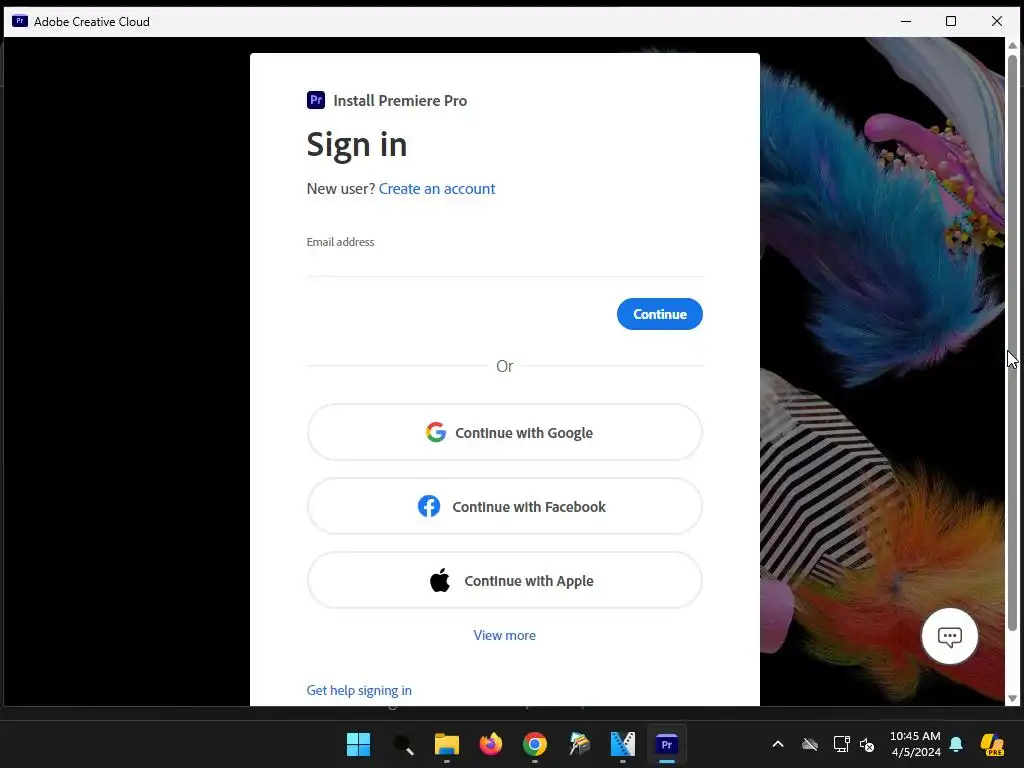
Task: Click the Apple logo on Continue with Apple
Action: (440, 580)
